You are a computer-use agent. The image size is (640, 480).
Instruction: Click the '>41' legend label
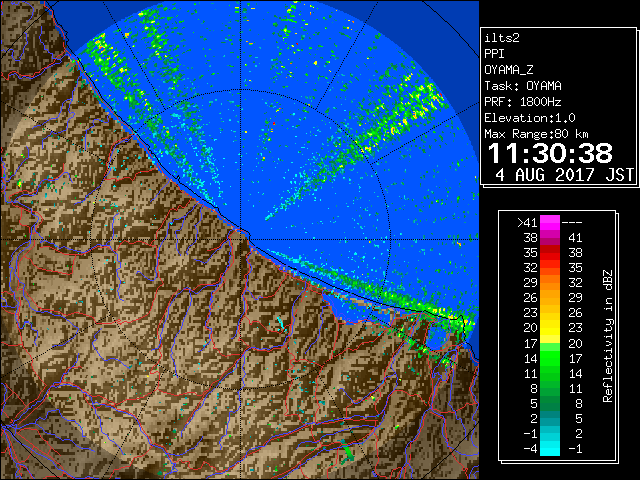(527, 223)
